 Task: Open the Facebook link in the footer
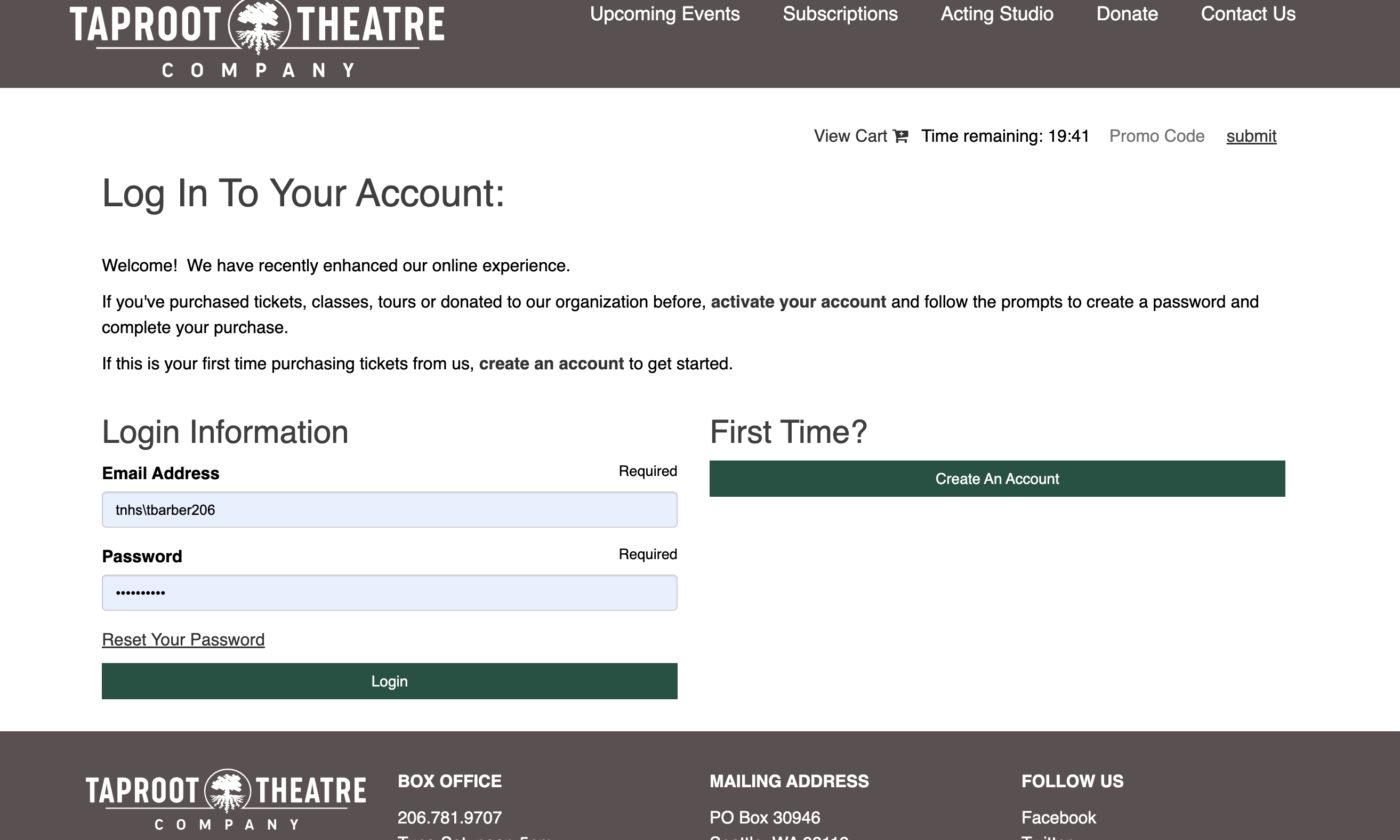coord(1058,818)
